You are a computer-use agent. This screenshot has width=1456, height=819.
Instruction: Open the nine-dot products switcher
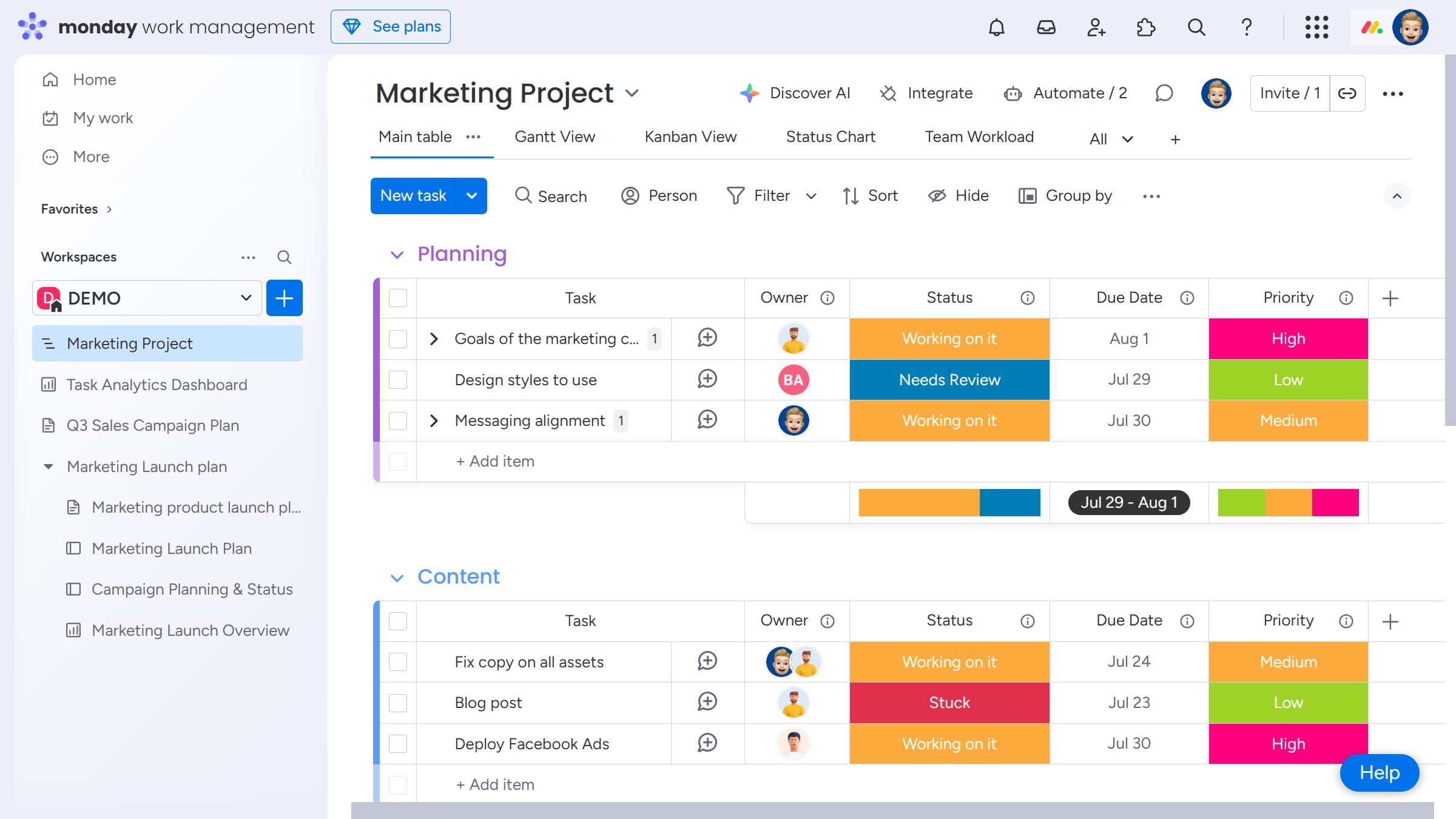pyautogui.click(x=1316, y=27)
